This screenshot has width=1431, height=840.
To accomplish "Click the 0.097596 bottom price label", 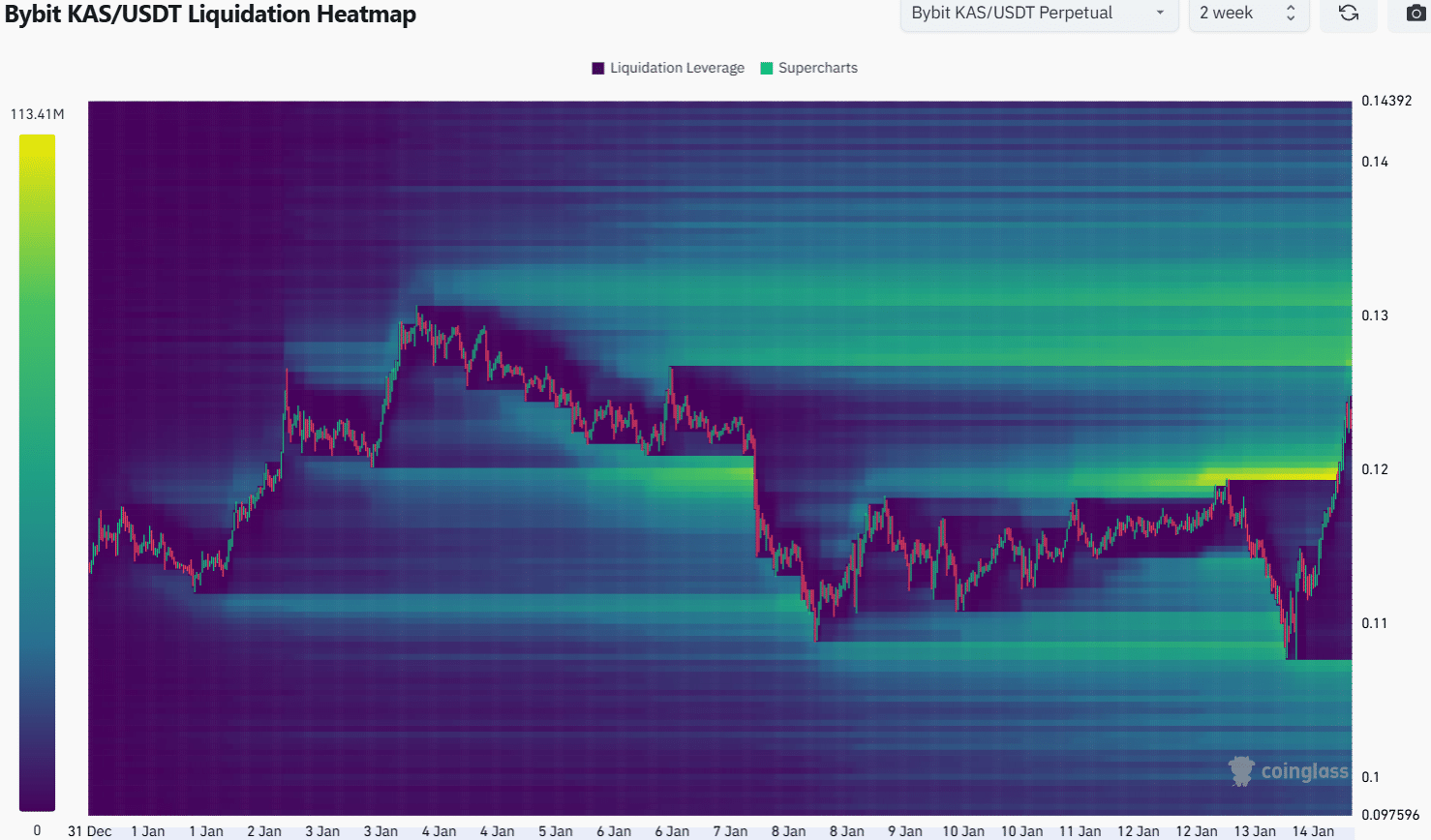I will pos(1390,815).
